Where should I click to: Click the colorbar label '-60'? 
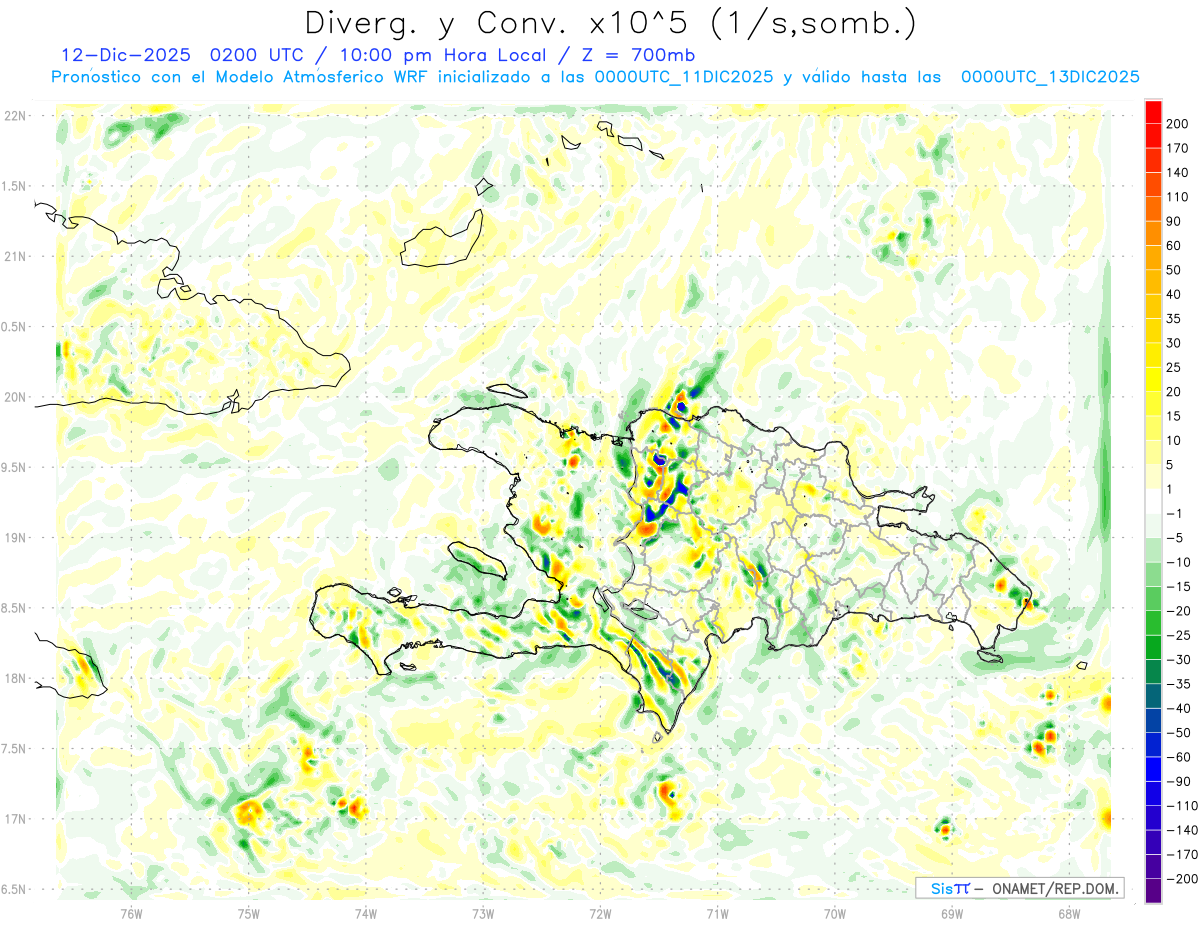[x=1177, y=757]
